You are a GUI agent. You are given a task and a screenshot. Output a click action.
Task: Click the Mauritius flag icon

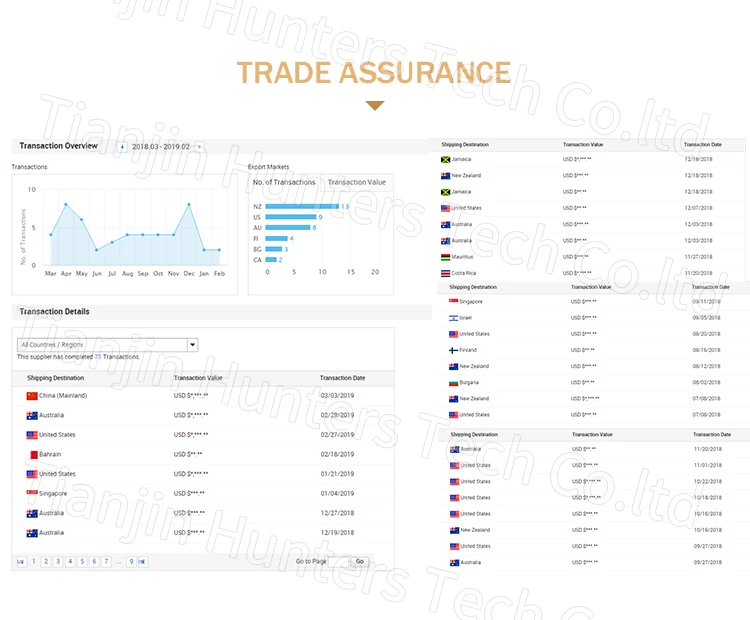(445, 257)
